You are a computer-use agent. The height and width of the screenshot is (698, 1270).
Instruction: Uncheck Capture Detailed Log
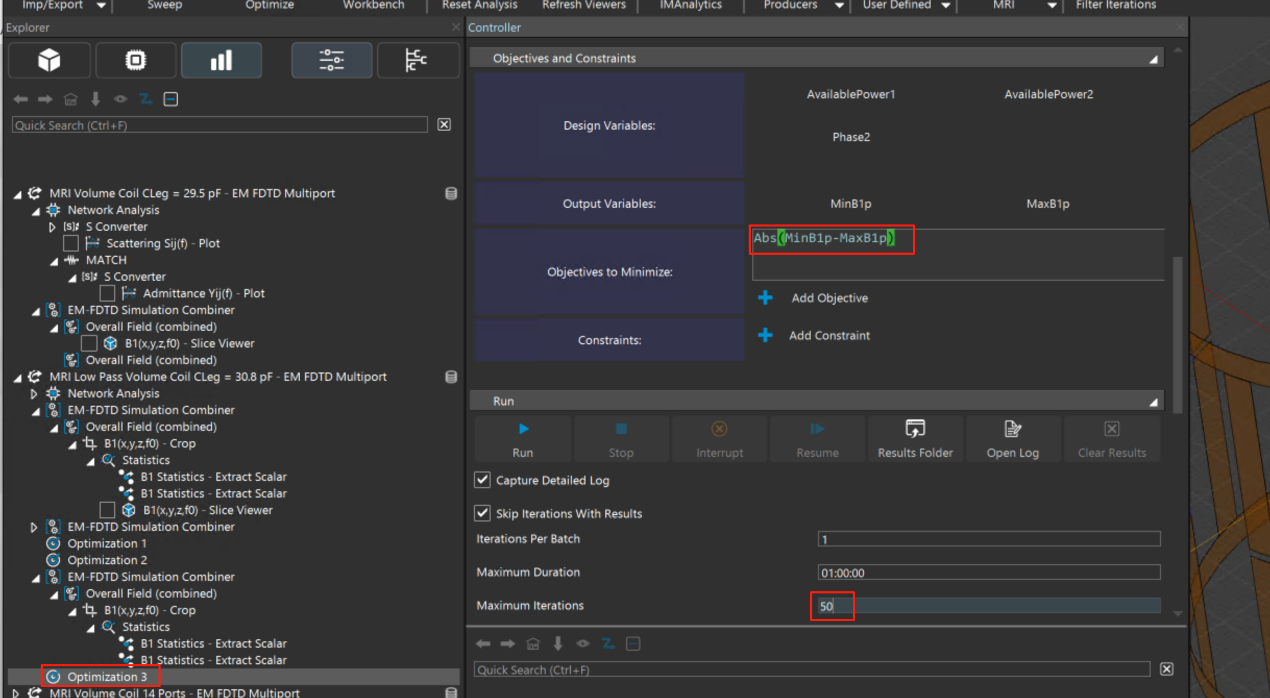[x=483, y=480]
